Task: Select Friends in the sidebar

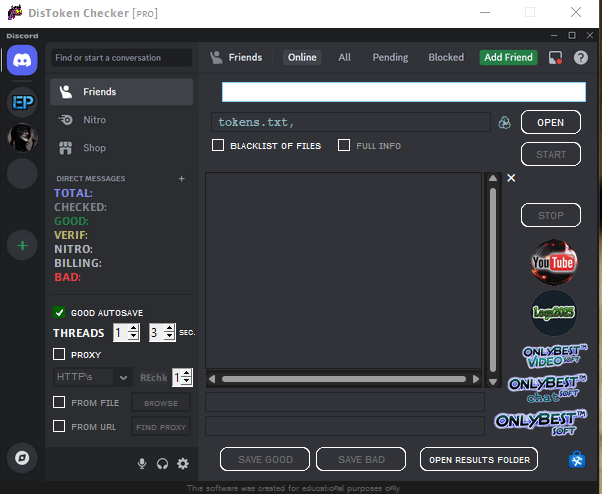Action: 122,92
